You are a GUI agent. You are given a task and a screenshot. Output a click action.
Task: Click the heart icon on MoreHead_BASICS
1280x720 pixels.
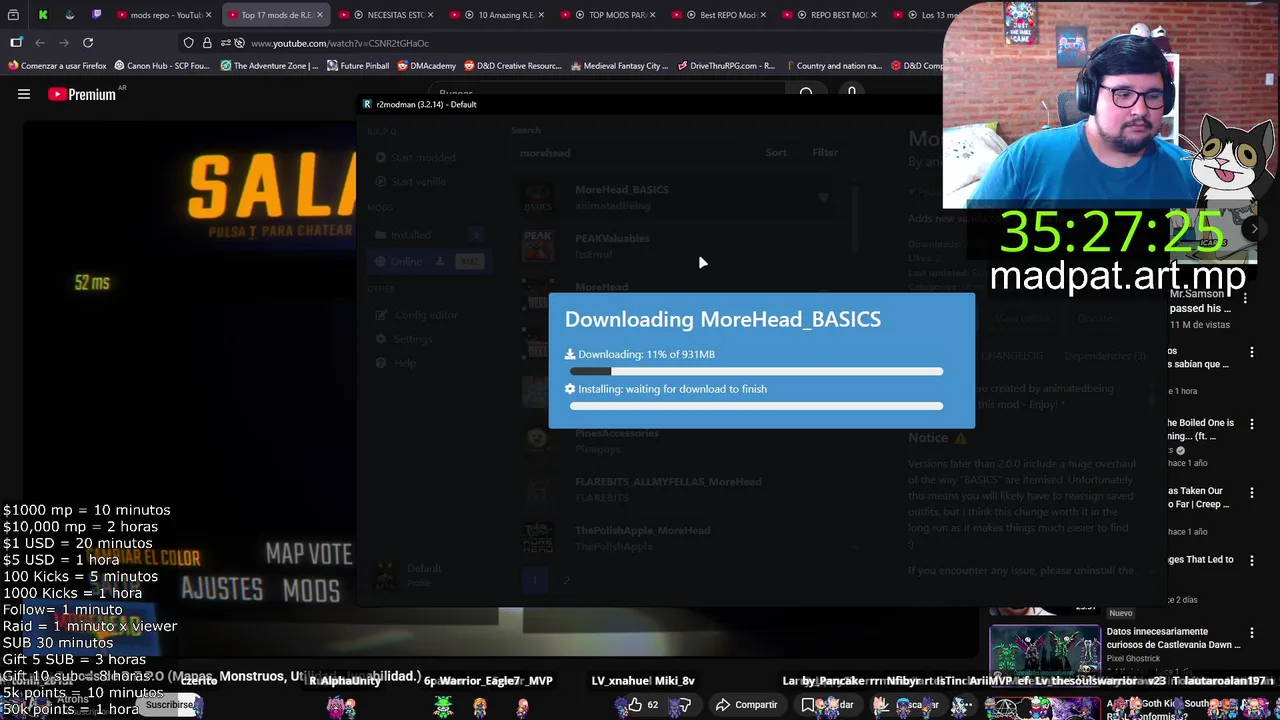[x=823, y=198]
